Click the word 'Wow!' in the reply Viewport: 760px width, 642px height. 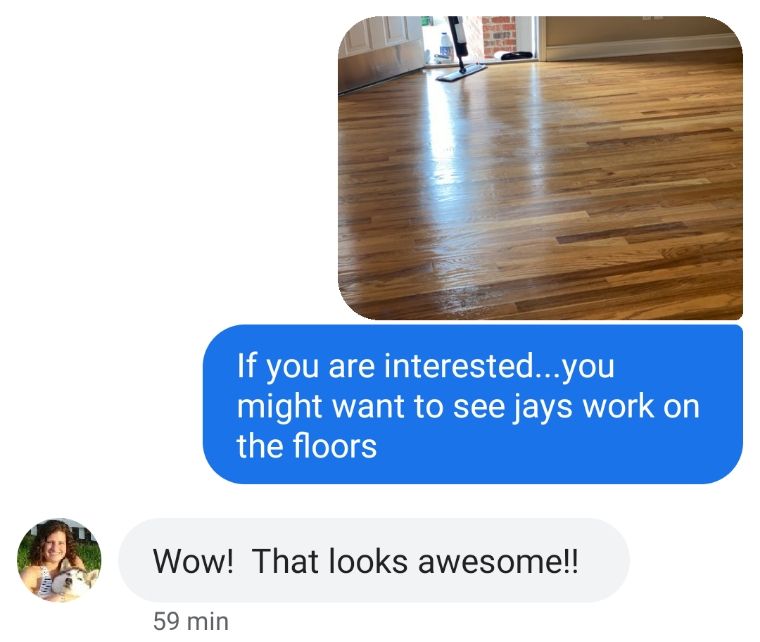tap(193, 561)
